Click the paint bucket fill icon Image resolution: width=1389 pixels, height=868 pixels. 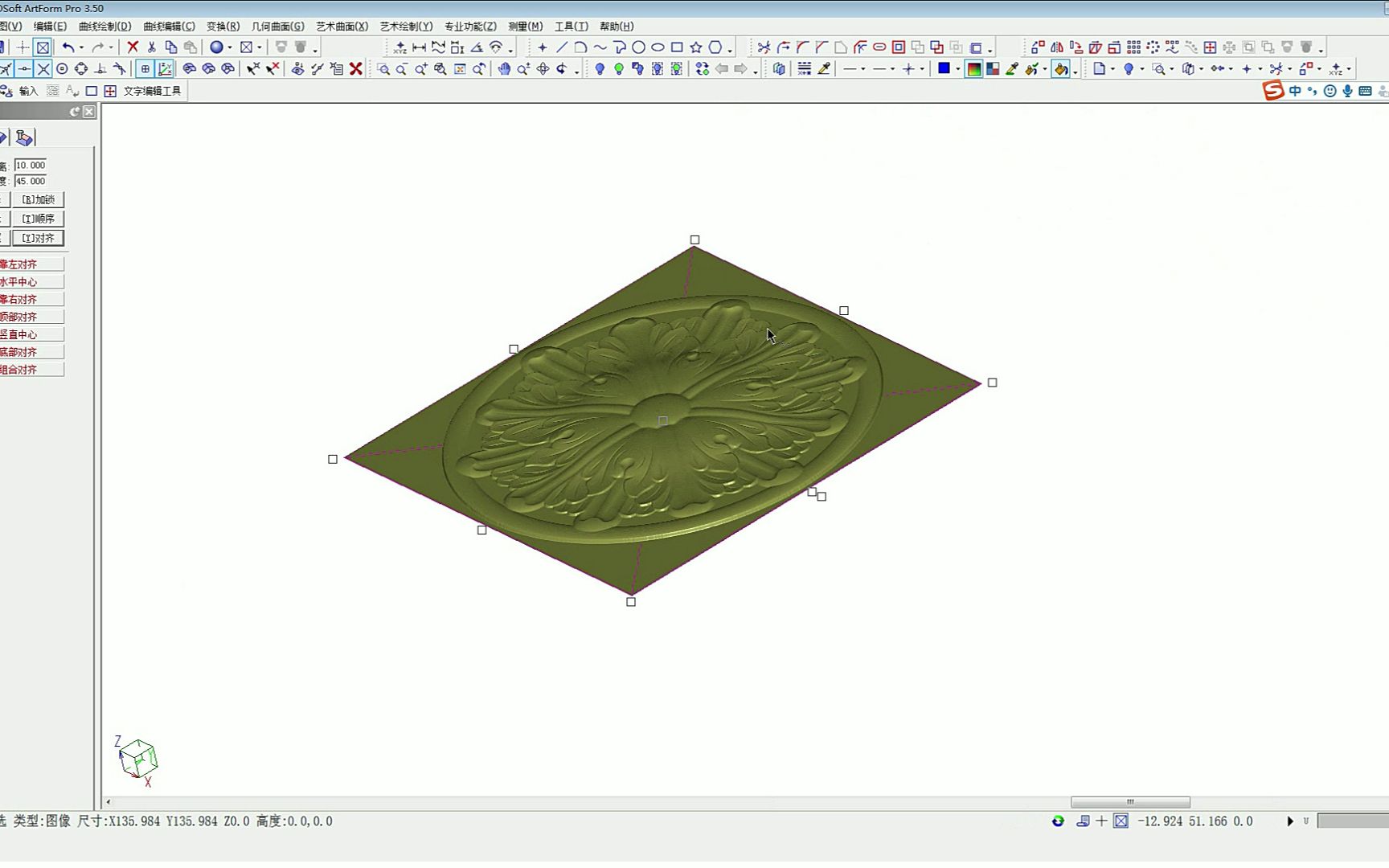pyautogui.click(x=1061, y=69)
